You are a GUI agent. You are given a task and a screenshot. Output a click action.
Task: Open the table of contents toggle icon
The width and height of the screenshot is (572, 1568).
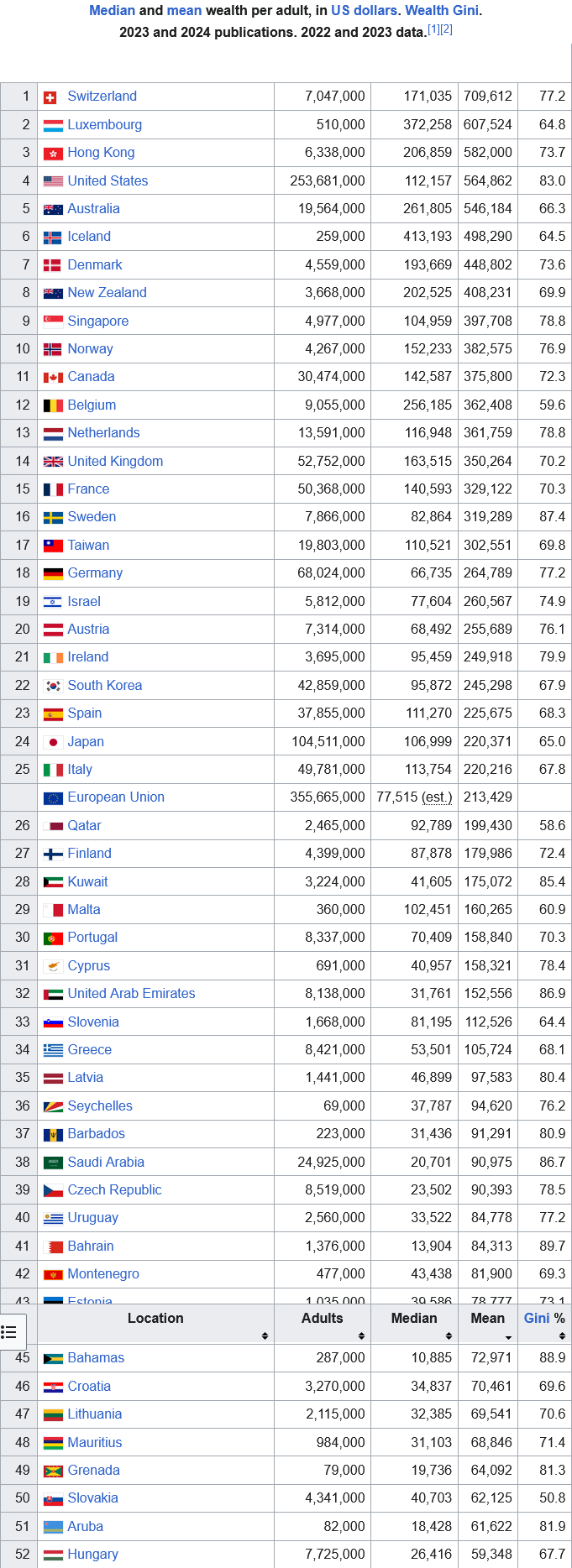click(9, 1331)
